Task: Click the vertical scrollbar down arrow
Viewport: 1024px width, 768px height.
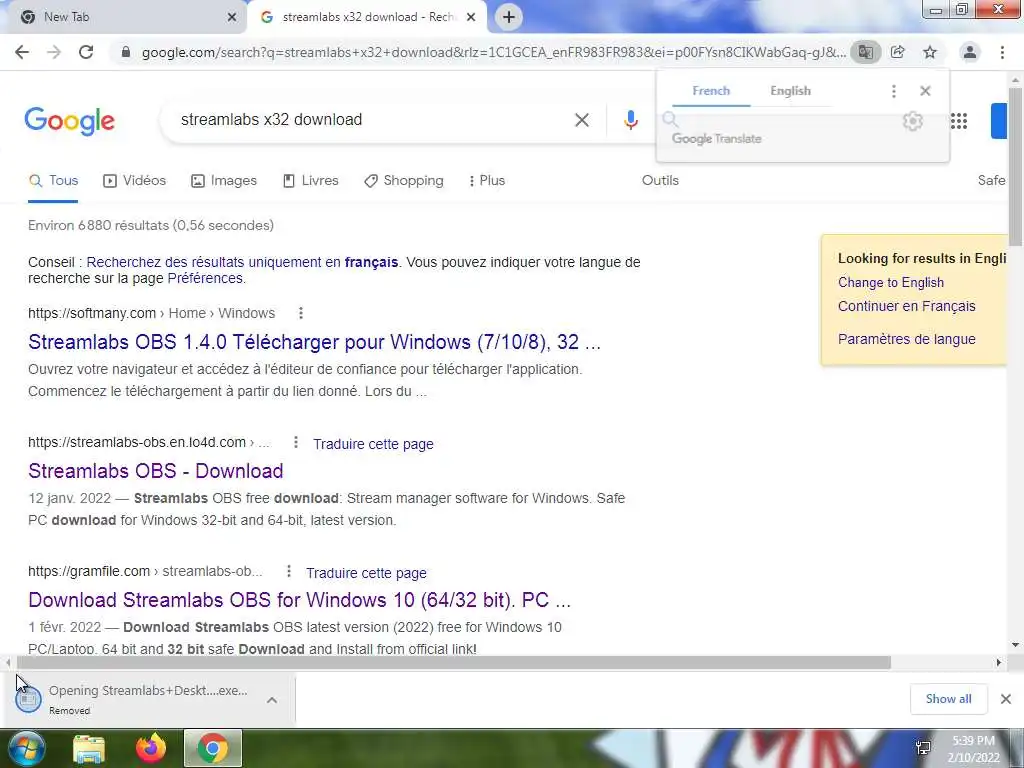Action: point(1016,645)
